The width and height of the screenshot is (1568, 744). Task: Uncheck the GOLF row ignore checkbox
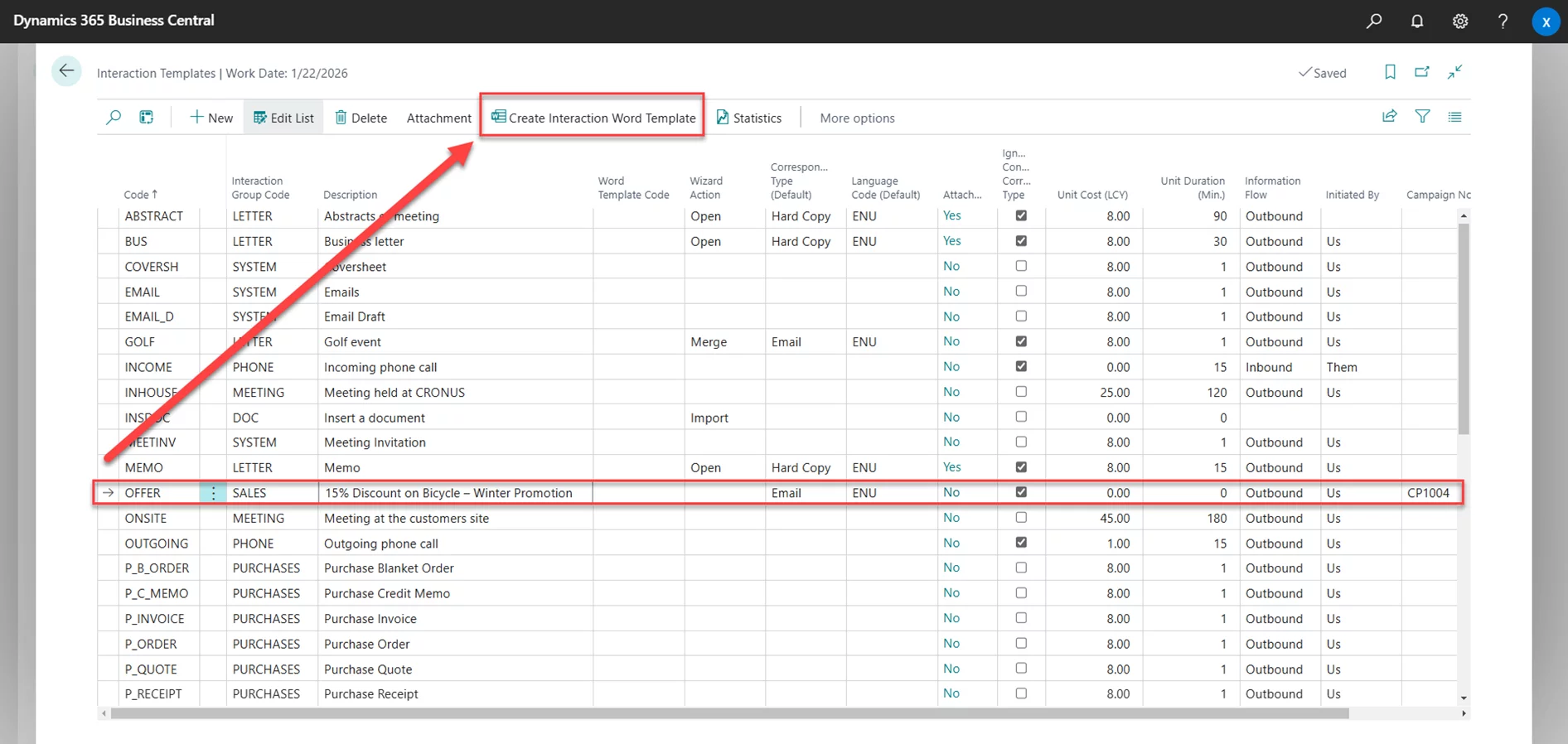1021,341
